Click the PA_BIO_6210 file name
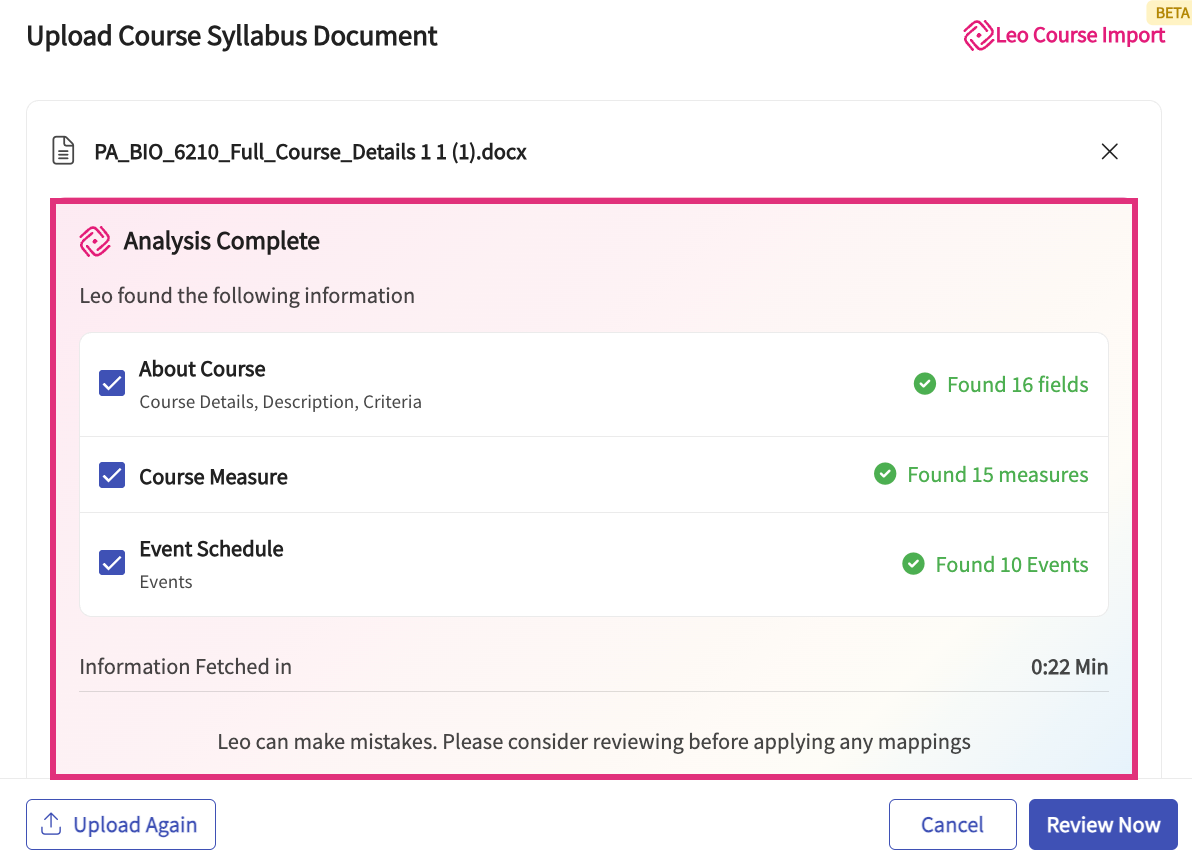1192x862 pixels. [310, 152]
